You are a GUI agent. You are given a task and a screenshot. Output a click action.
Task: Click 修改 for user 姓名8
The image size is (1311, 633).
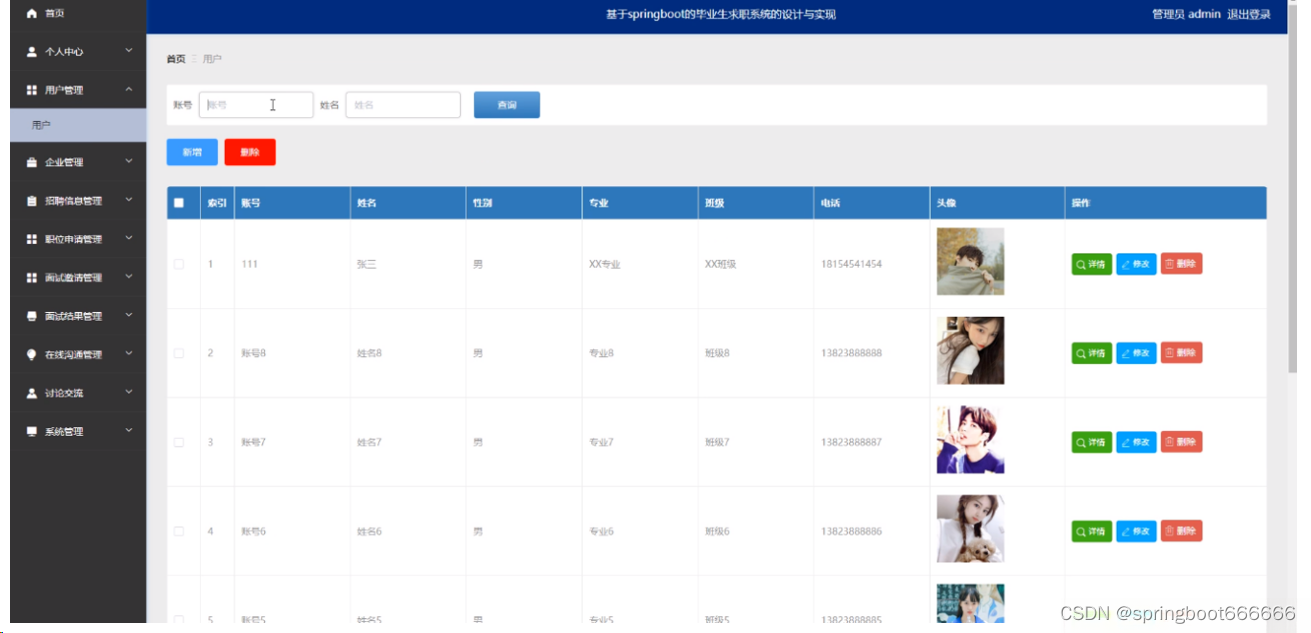pos(1136,353)
